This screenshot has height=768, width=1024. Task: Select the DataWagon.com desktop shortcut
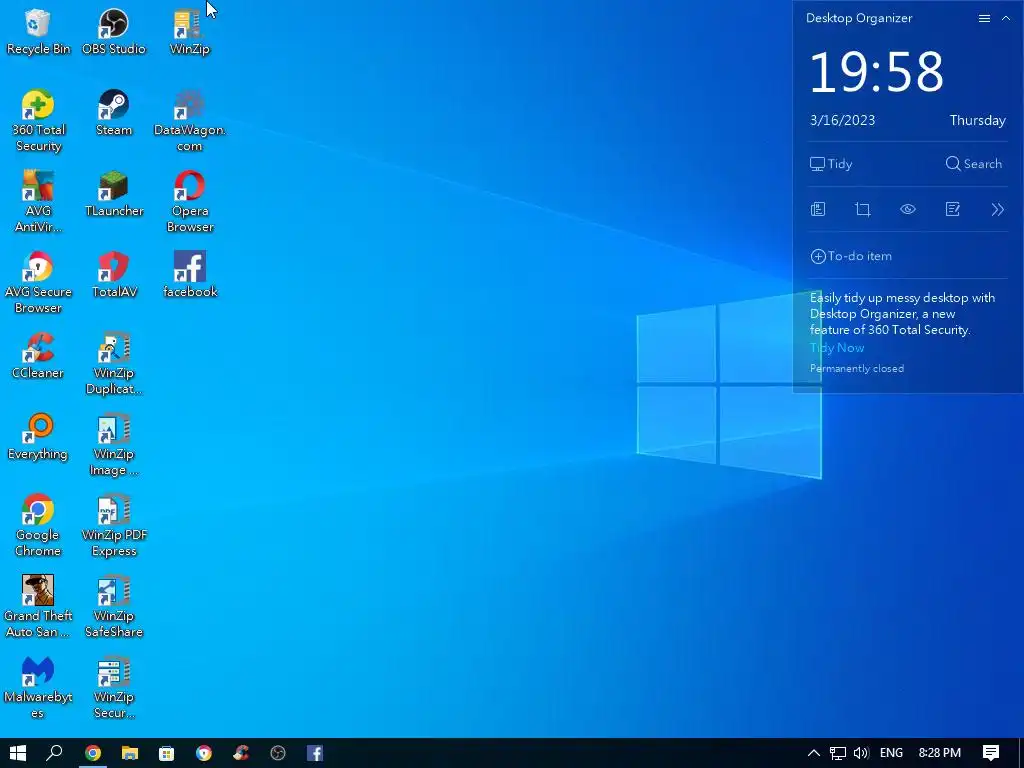(x=189, y=121)
